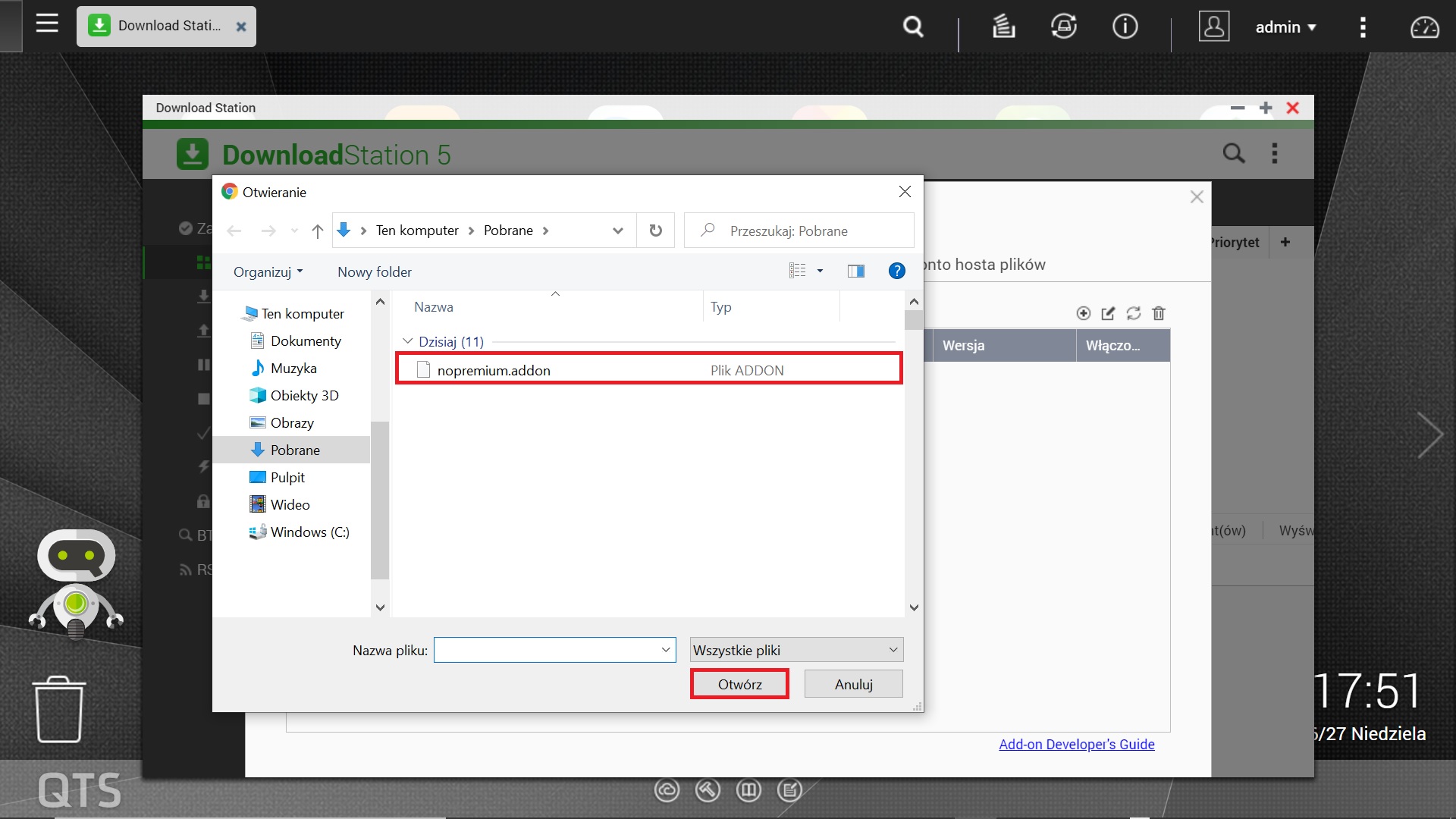Change the file view layout icon
This screenshot has width=1456, height=819.
(x=798, y=271)
